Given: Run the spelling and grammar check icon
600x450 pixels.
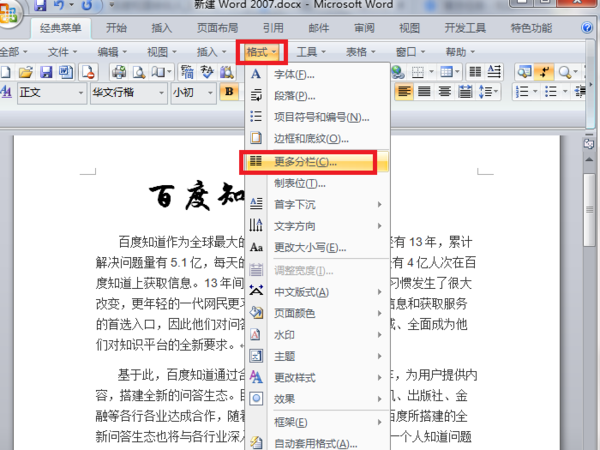Looking at the screenshot, I should 207,72.
